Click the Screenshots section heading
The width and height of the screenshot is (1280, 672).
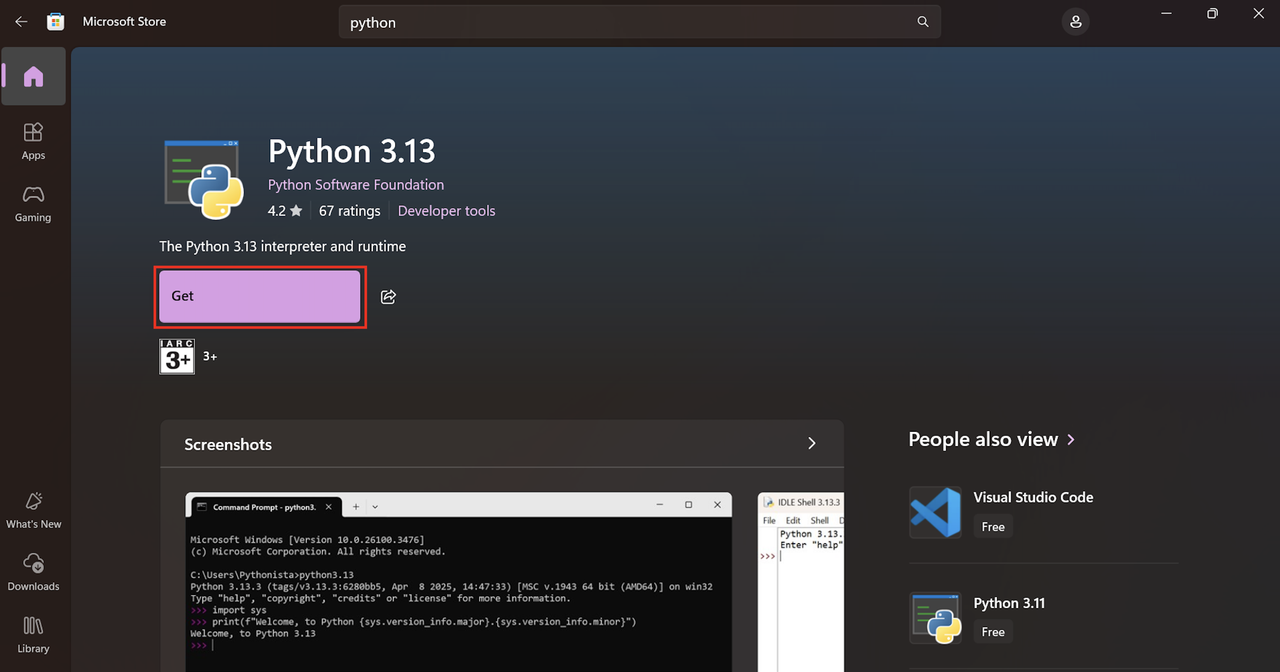(228, 444)
